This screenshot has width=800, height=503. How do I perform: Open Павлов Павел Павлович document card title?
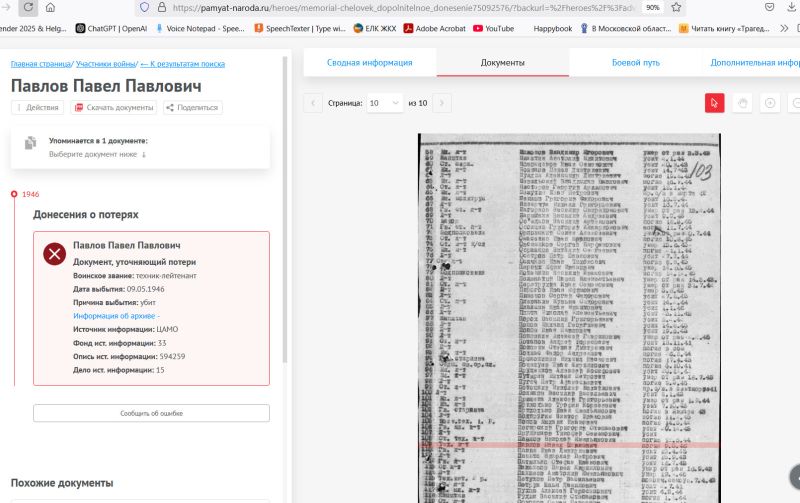(127, 245)
